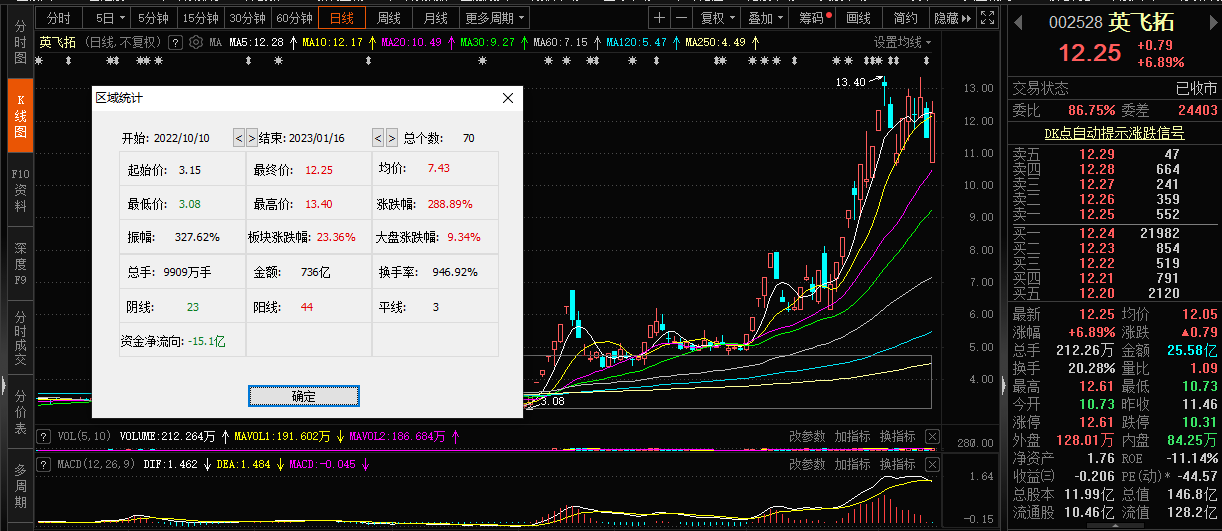Close the VOL indicator panel with X icon

point(932,436)
